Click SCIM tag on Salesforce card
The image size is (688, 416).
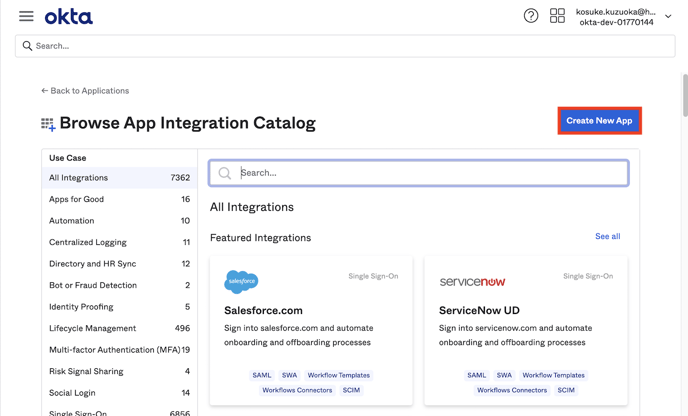click(351, 390)
